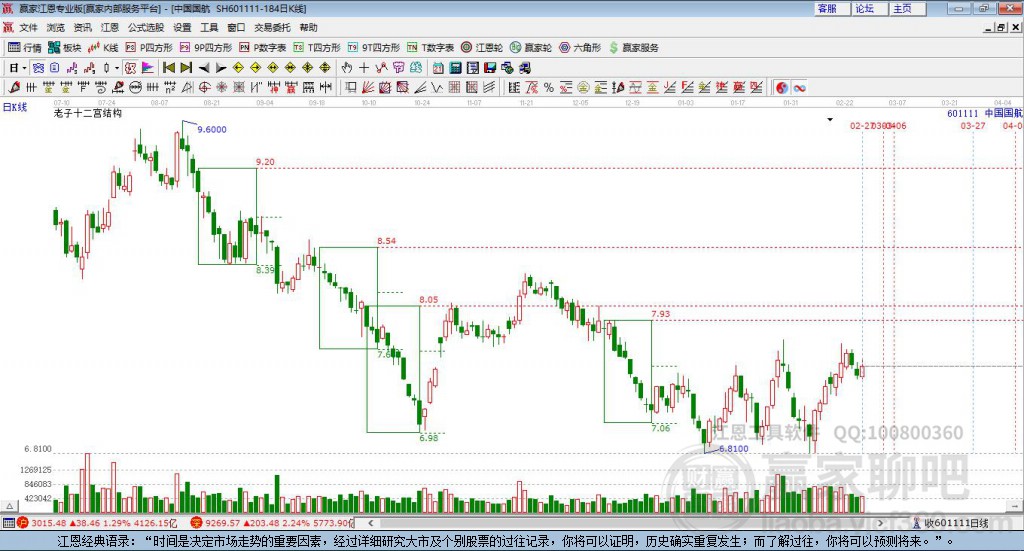Open the calendar icon tool
This screenshot has width=1024, height=551.
[438, 68]
